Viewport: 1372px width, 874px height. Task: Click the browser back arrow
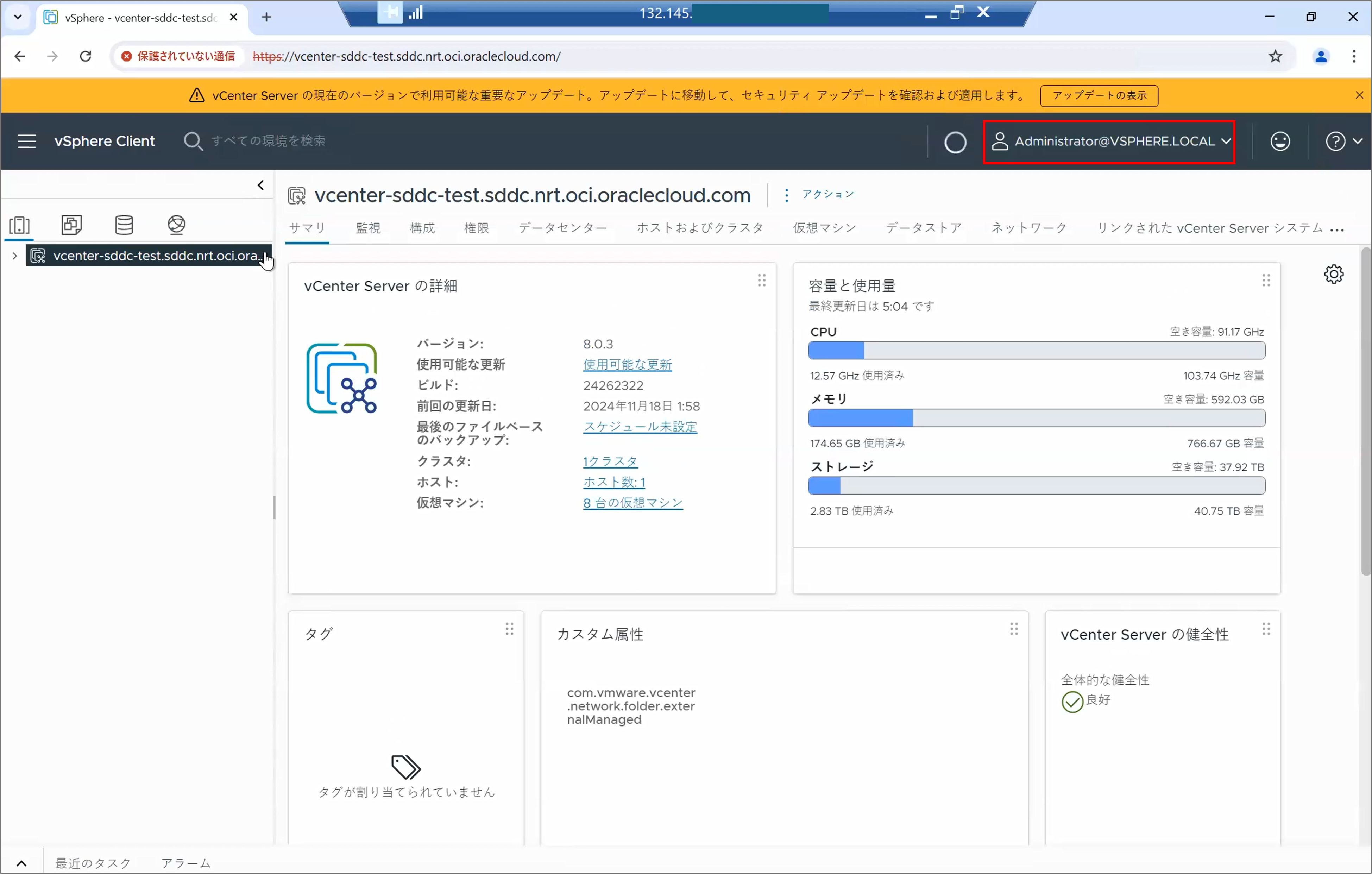[x=20, y=56]
